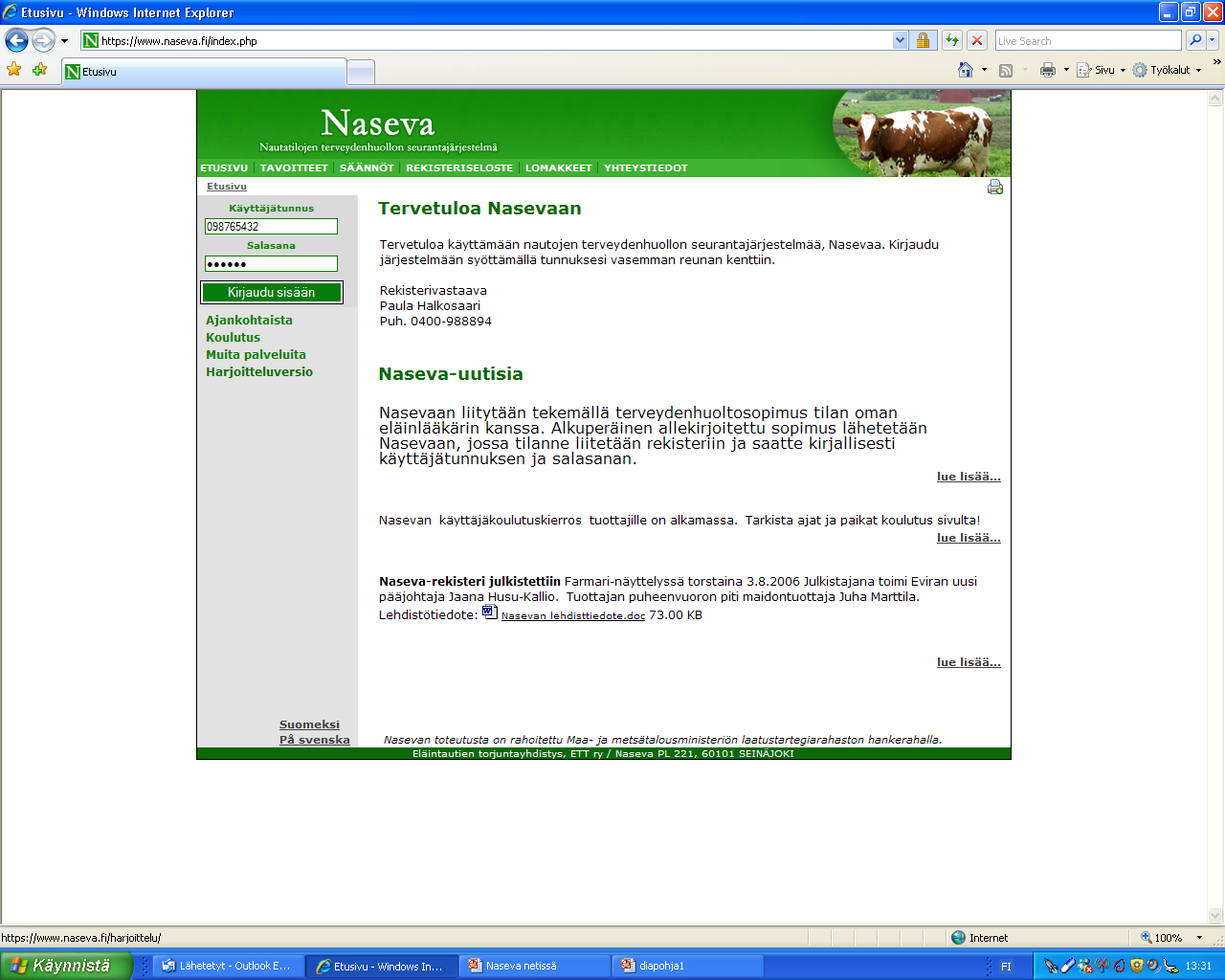Click the Etusivu breadcrumb link
Screen dimensions: 1225x980
pyautogui.click(x=227, y=187)
